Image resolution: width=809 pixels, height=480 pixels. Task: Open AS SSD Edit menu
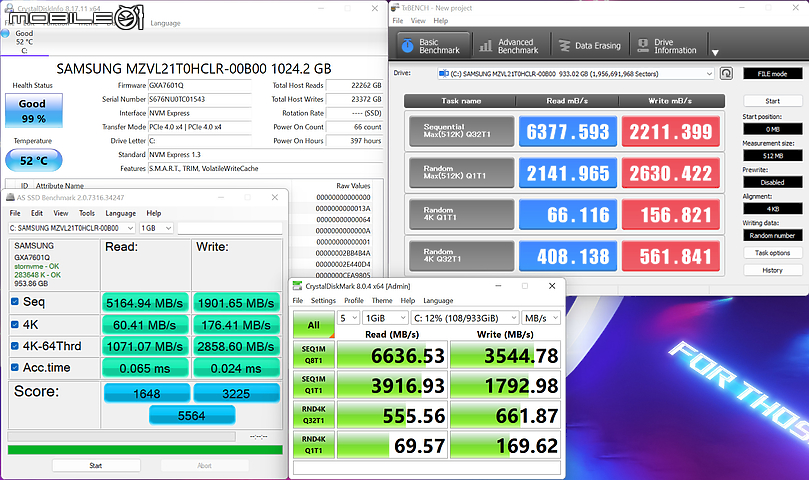pos(37,213)
